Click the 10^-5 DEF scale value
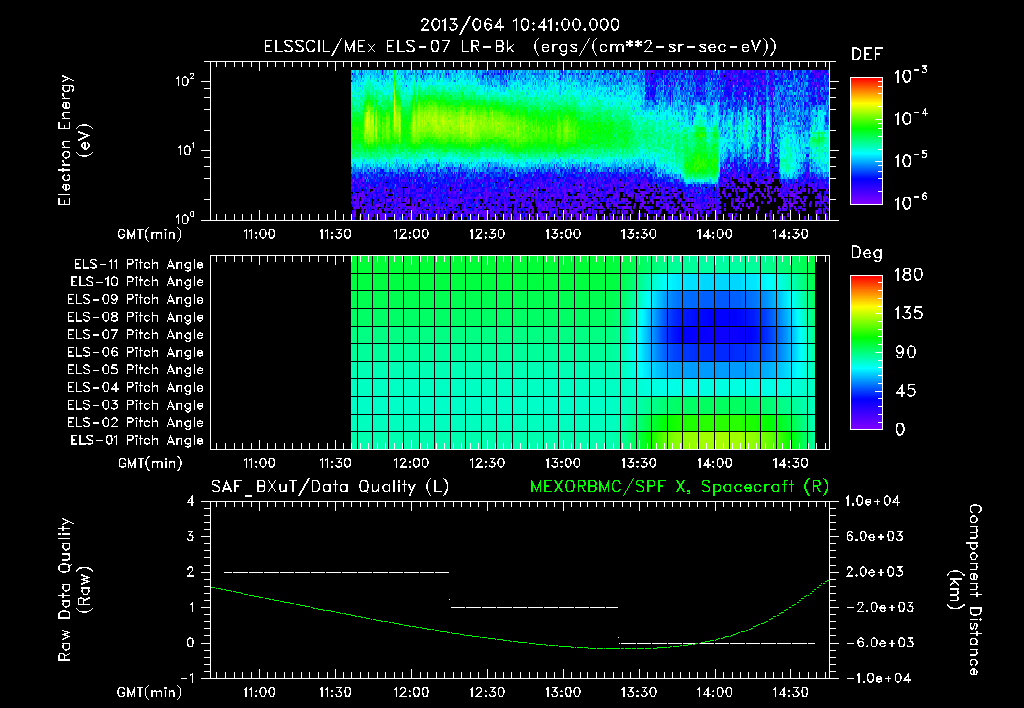Image resolution: width=1024 pixels, height=708 pixels. point(910,160)
